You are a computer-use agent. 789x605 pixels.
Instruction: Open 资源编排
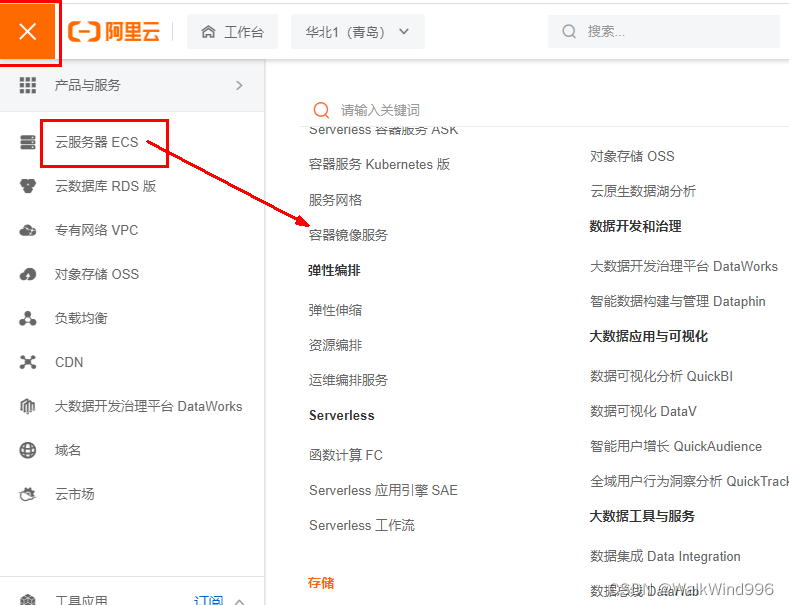335,345
